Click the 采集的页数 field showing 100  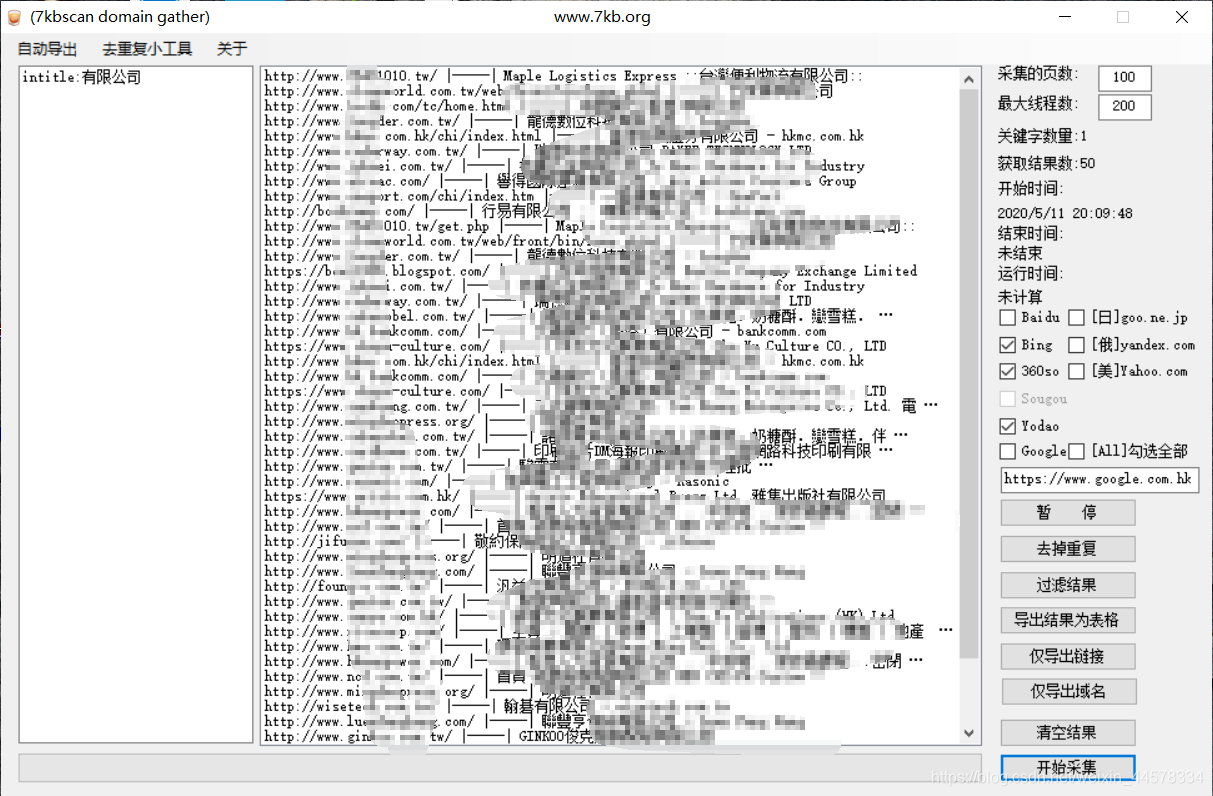pyautogui.click(x=1124, y=78)
